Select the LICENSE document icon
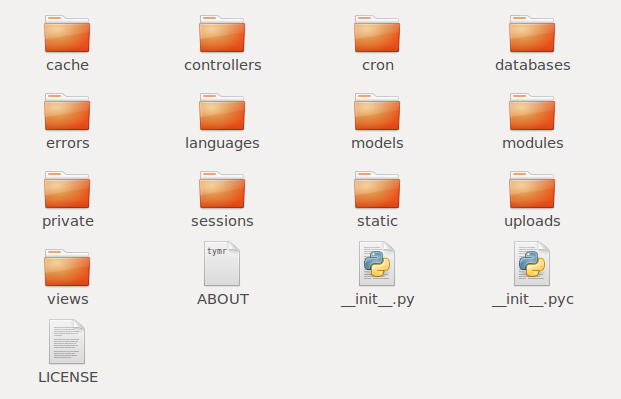Image resolution: width=621 pixels, height=399 pixels. [67, 342]
